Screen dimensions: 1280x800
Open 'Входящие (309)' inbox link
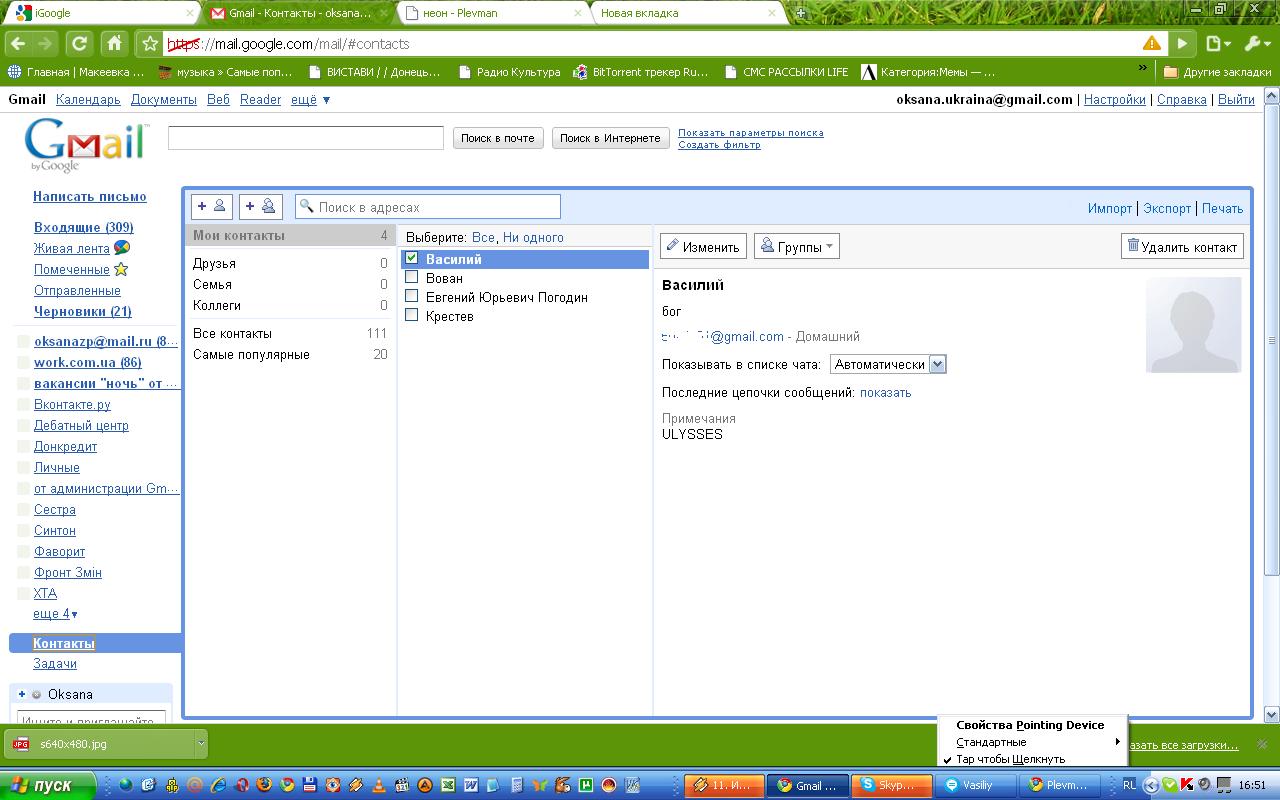pyautogui.click(x=84, y=227)
